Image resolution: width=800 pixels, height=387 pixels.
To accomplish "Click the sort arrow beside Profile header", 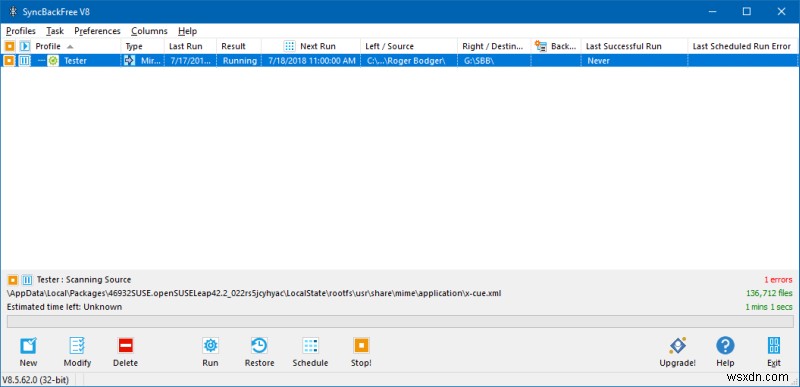I will pos(70,46).
